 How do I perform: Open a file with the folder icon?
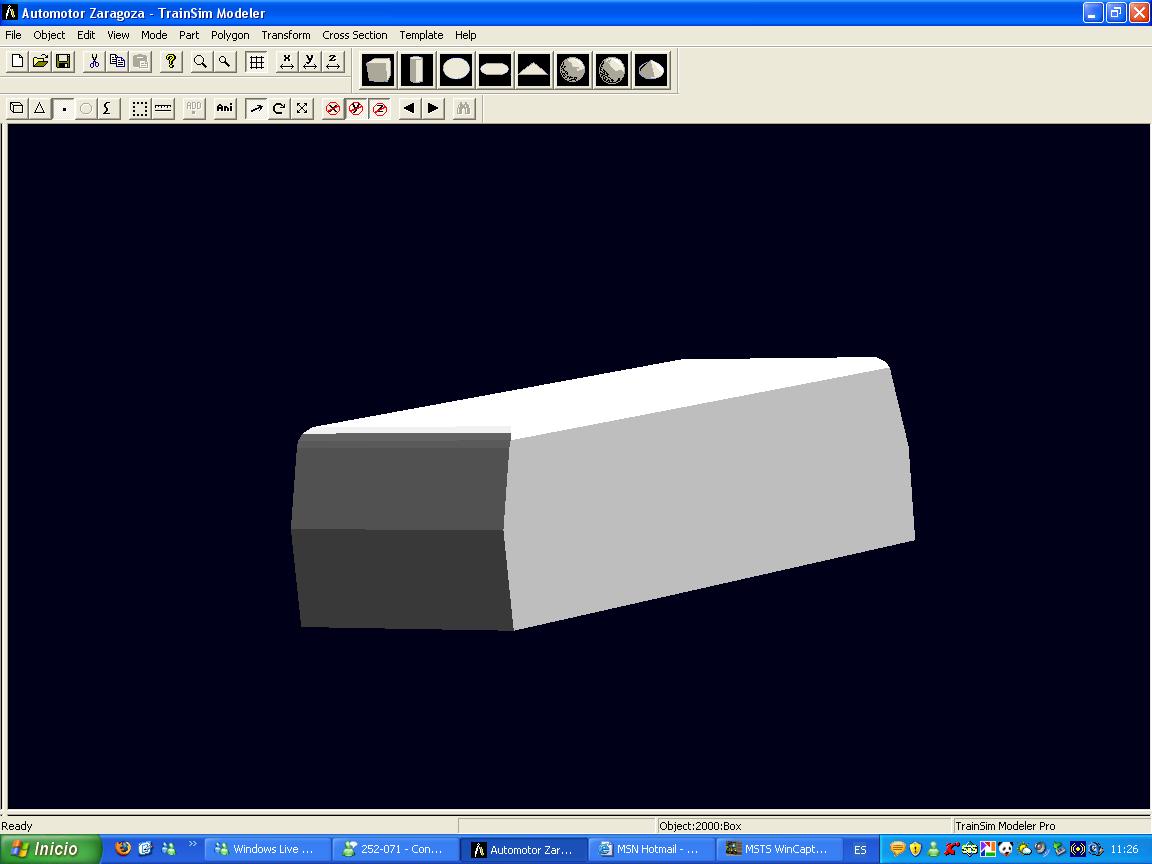pyautogui.click(x=40, y=62)
